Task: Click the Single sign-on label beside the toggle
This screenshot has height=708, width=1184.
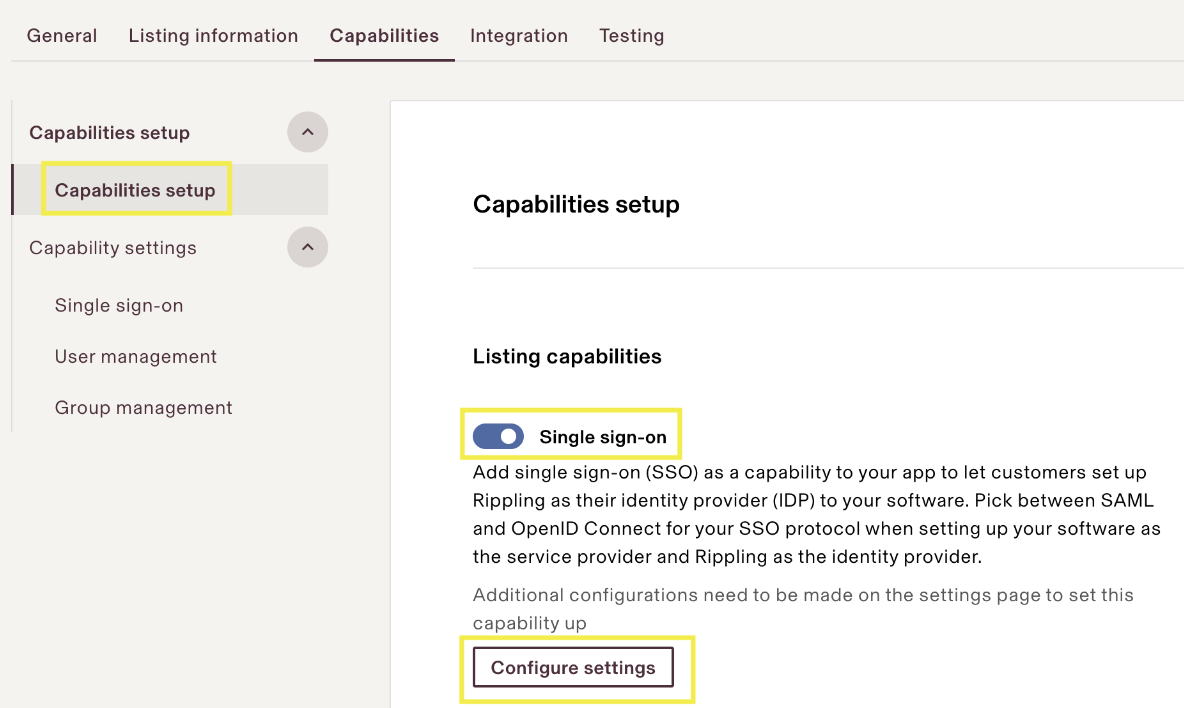Action: point(602,437)
